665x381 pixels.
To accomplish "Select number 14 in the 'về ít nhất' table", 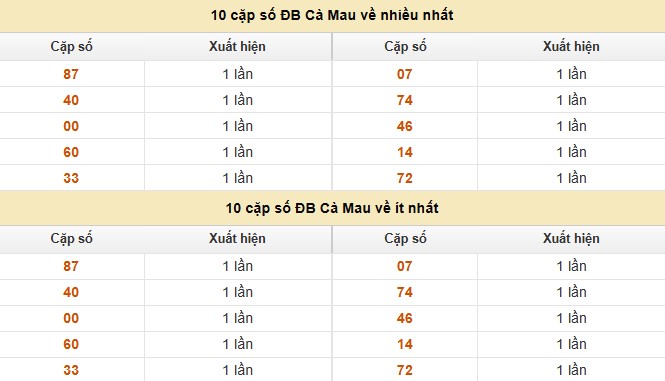I will (405, 344).
